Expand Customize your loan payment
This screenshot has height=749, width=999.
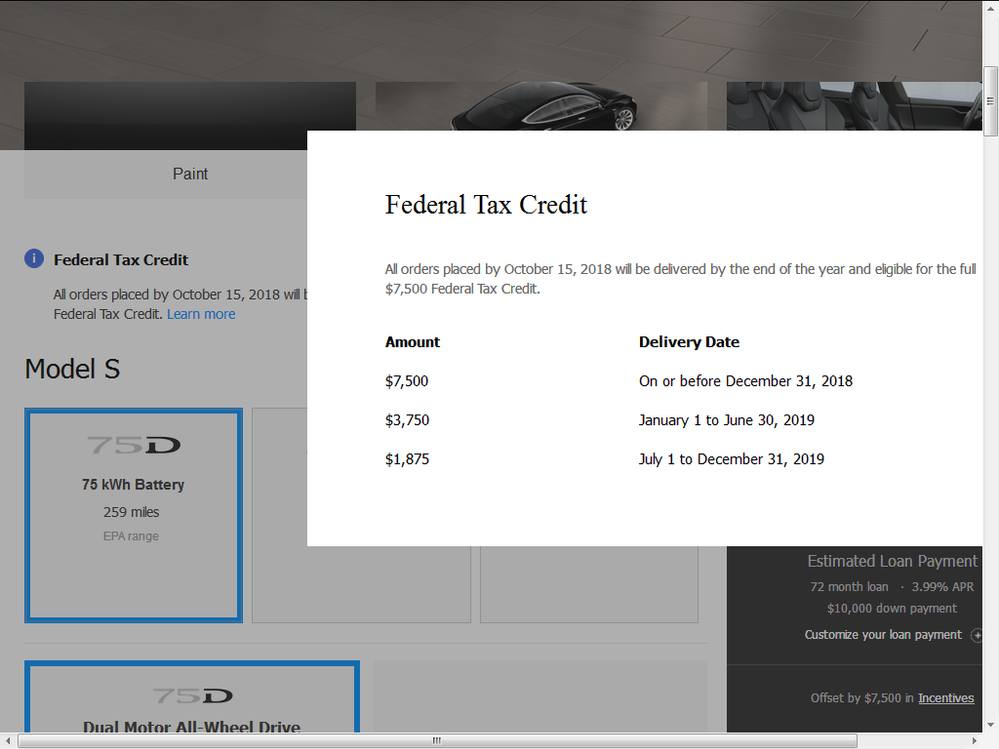coord(883,635)
